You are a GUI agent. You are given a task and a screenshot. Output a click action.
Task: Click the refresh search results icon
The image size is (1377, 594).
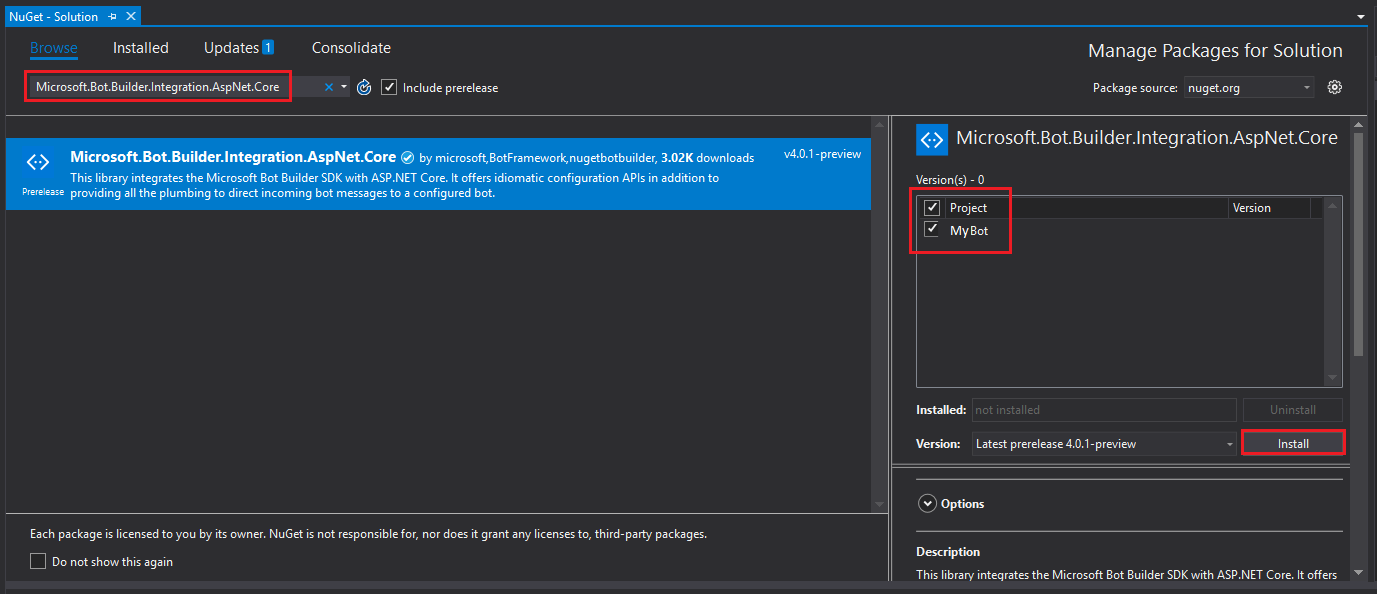click(x=363, y=87)
